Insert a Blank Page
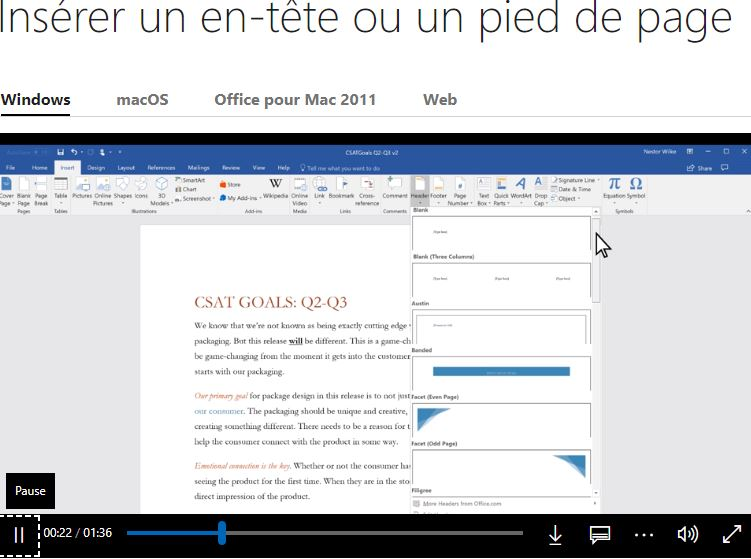The image size is (751, 559). [23, 192]
